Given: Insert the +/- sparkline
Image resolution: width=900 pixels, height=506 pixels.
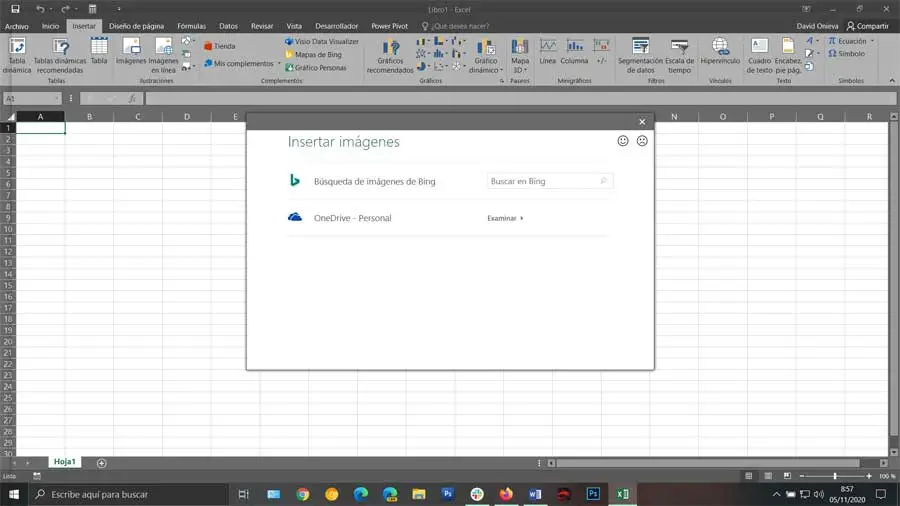Looking at the screenshot, I should point(601,51).
